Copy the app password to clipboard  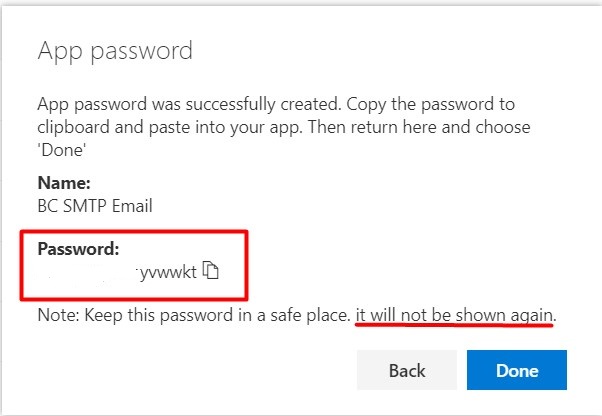[x=210, y=269]
